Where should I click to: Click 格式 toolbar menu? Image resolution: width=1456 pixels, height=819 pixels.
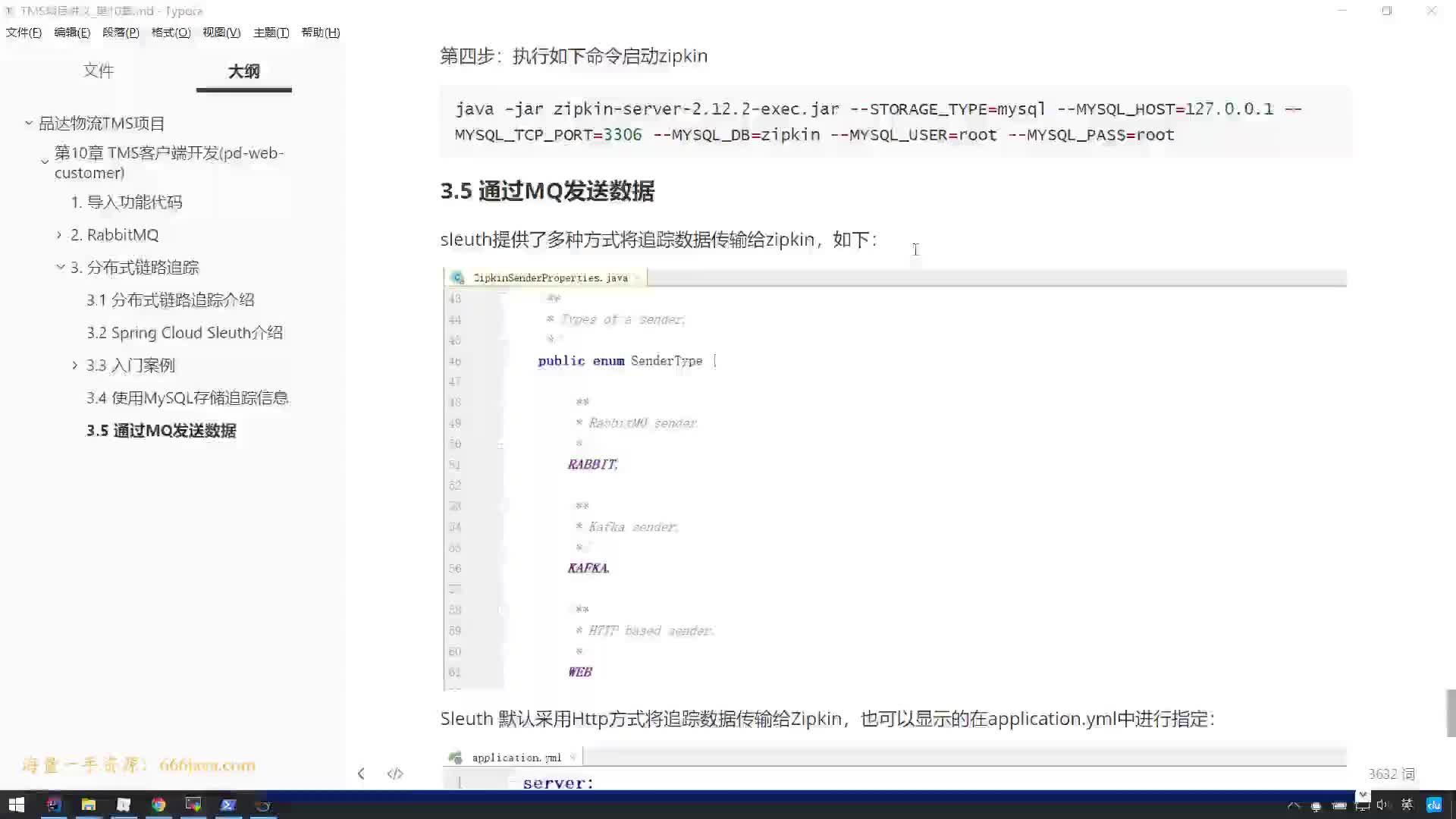tap(170, 32)
